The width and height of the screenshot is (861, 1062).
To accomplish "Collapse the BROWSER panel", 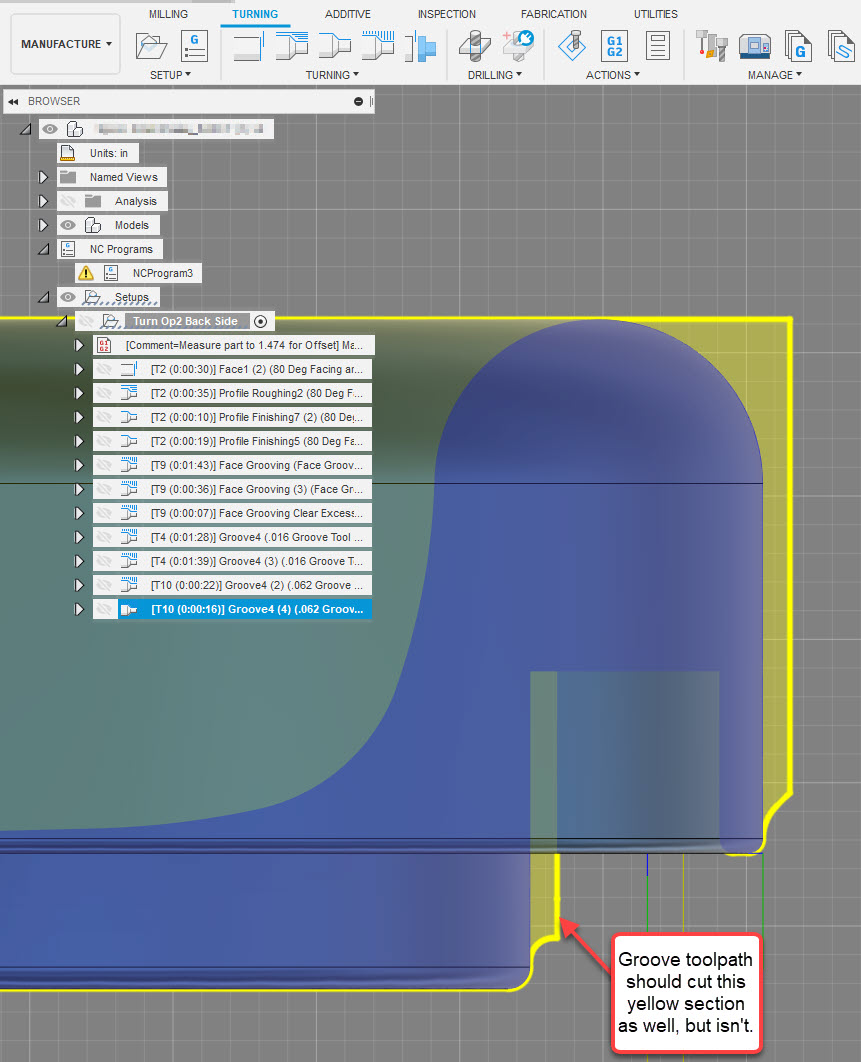I will click(x=12, y=101).
